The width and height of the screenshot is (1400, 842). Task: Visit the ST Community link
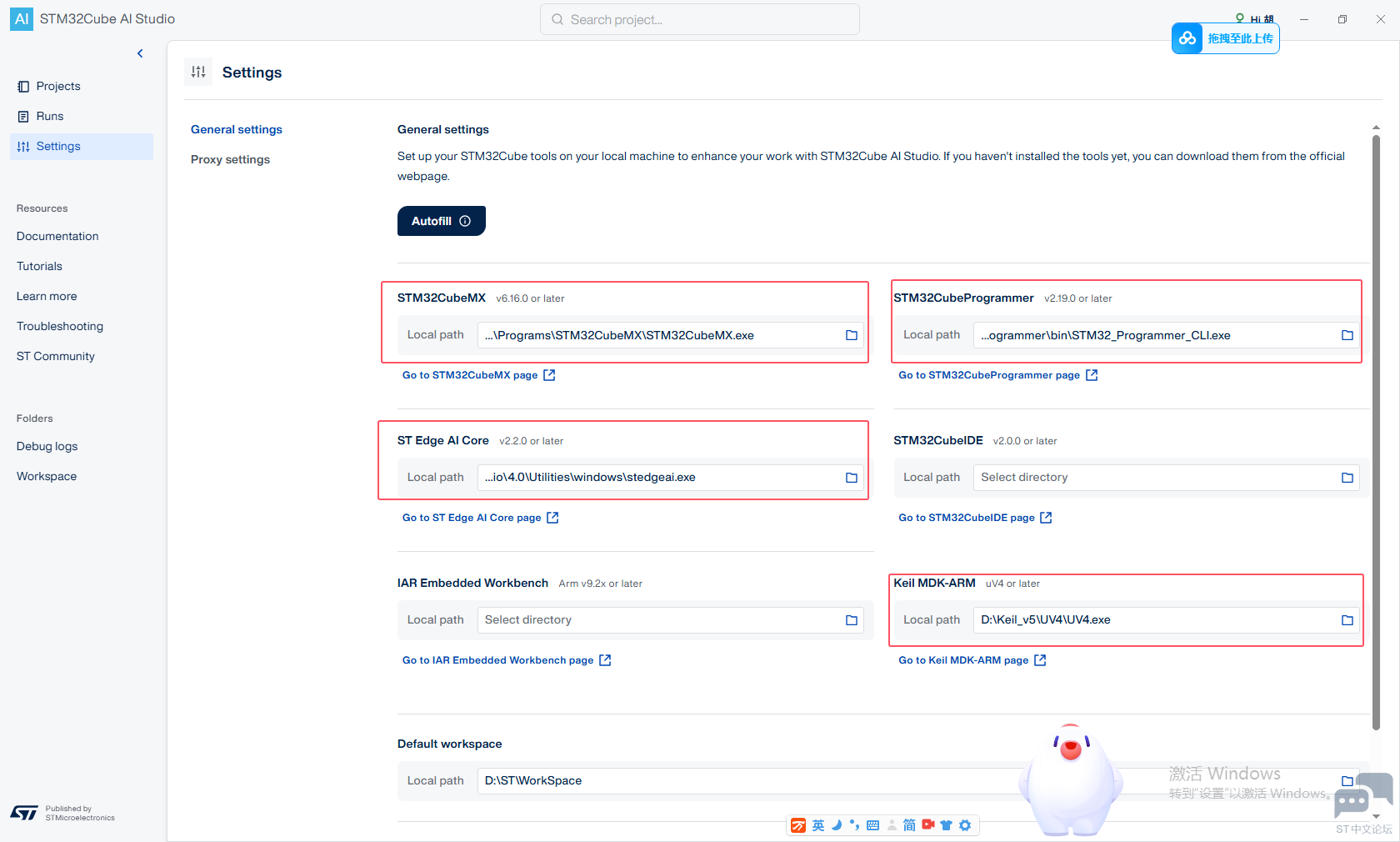point(56,356)
